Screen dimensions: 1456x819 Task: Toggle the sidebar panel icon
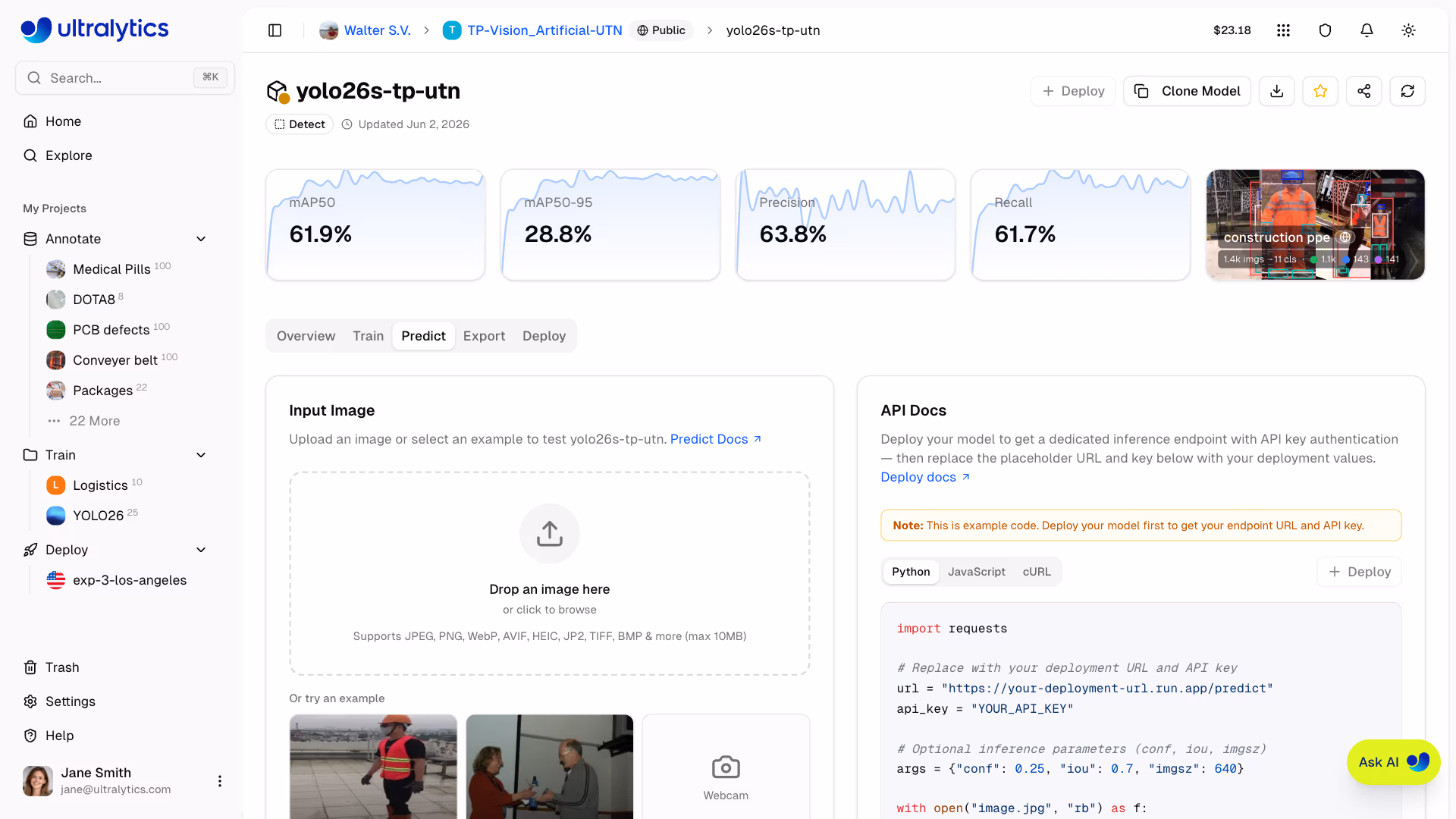275,30
